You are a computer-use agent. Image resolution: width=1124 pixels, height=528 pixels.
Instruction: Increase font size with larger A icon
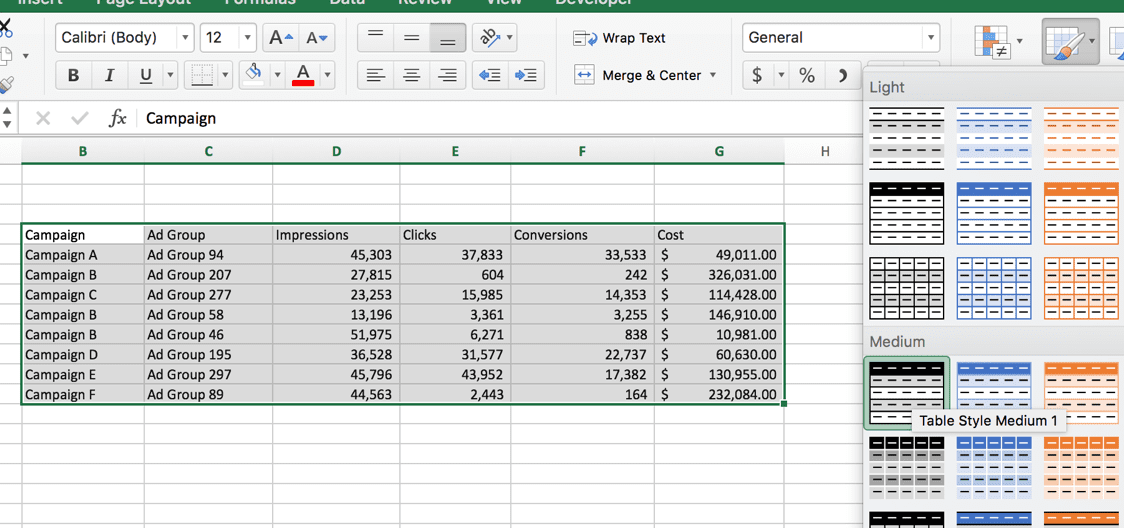tap(280, 38)
